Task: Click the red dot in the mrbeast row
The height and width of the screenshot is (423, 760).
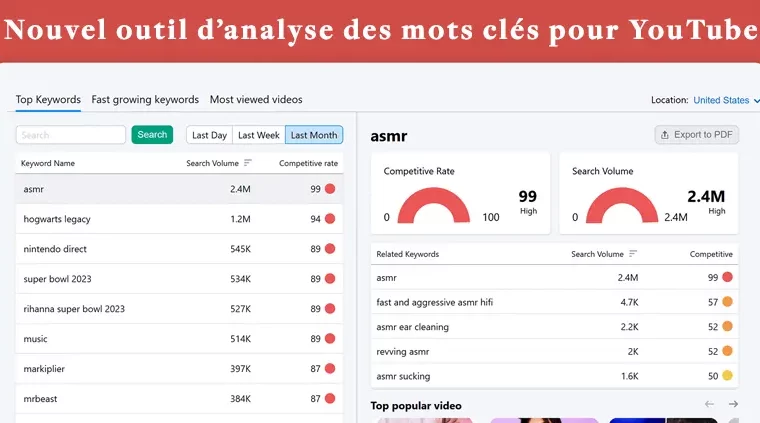Action: pyautogui.click(x=329, y=399)
